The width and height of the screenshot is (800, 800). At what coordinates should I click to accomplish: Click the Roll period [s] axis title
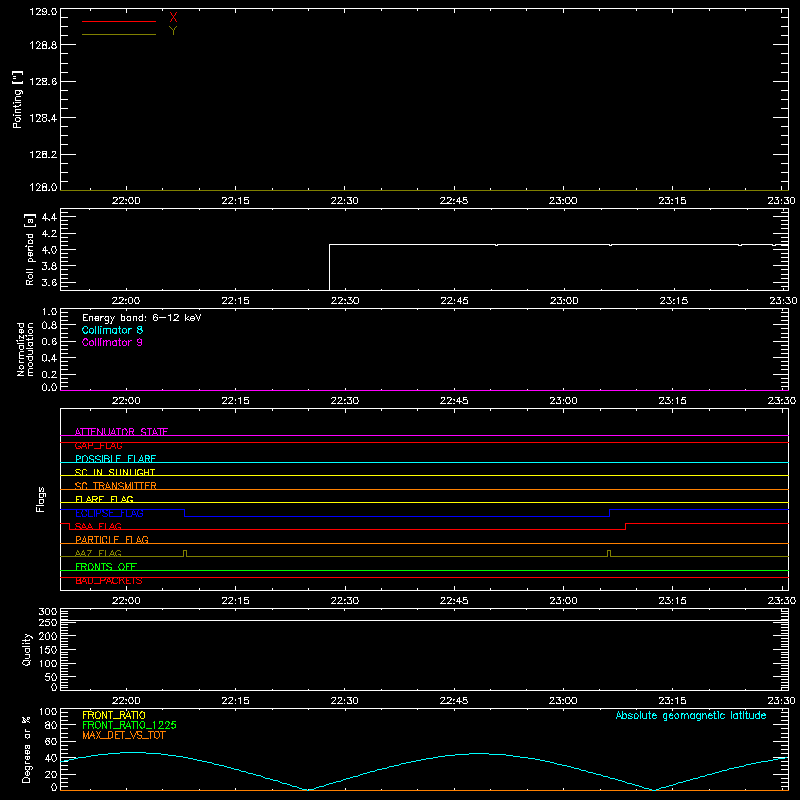(x=30, y=249)
